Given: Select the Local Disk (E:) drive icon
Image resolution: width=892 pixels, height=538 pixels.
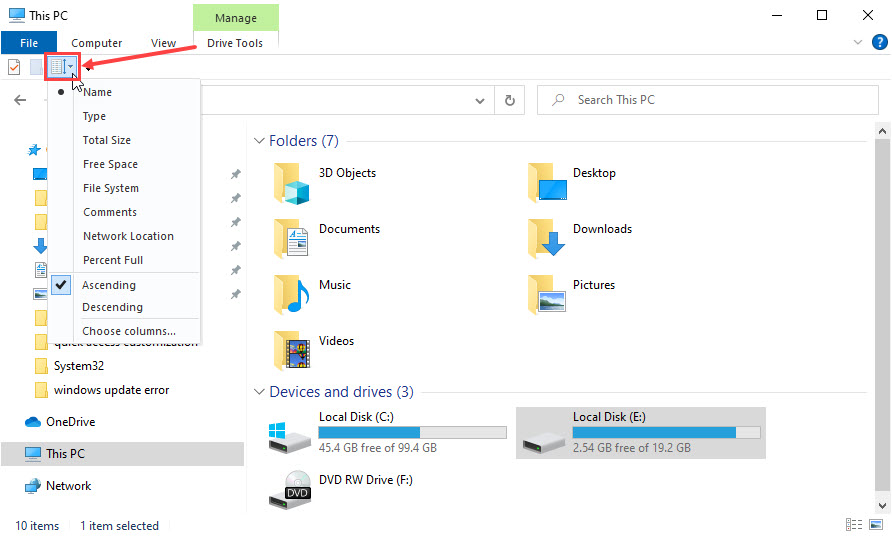Looking at the screenshot, I should tap(543, 442).
